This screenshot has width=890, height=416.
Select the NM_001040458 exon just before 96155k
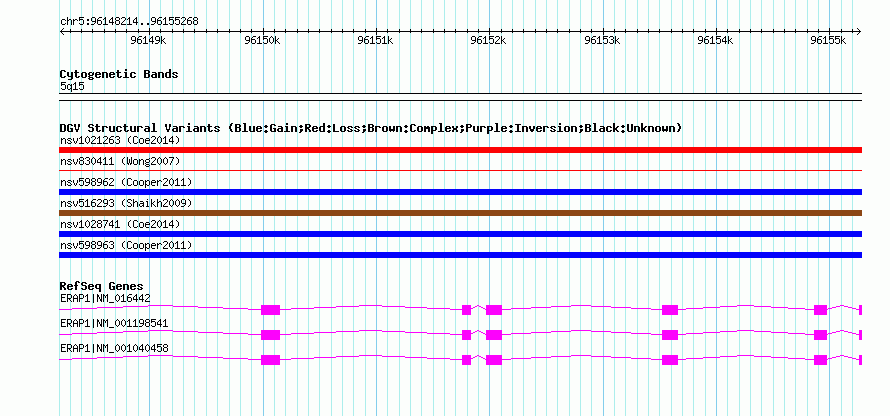coord(820,360)
